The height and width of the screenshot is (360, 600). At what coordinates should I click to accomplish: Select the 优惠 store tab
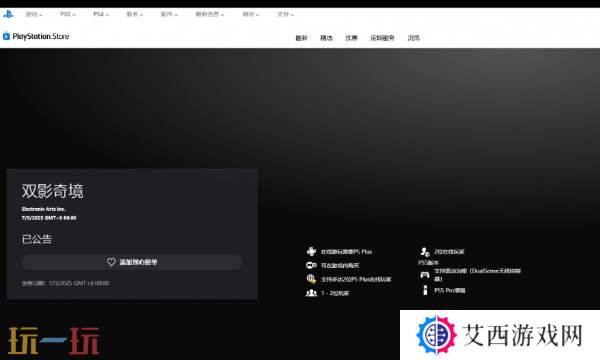pos(351,38)
